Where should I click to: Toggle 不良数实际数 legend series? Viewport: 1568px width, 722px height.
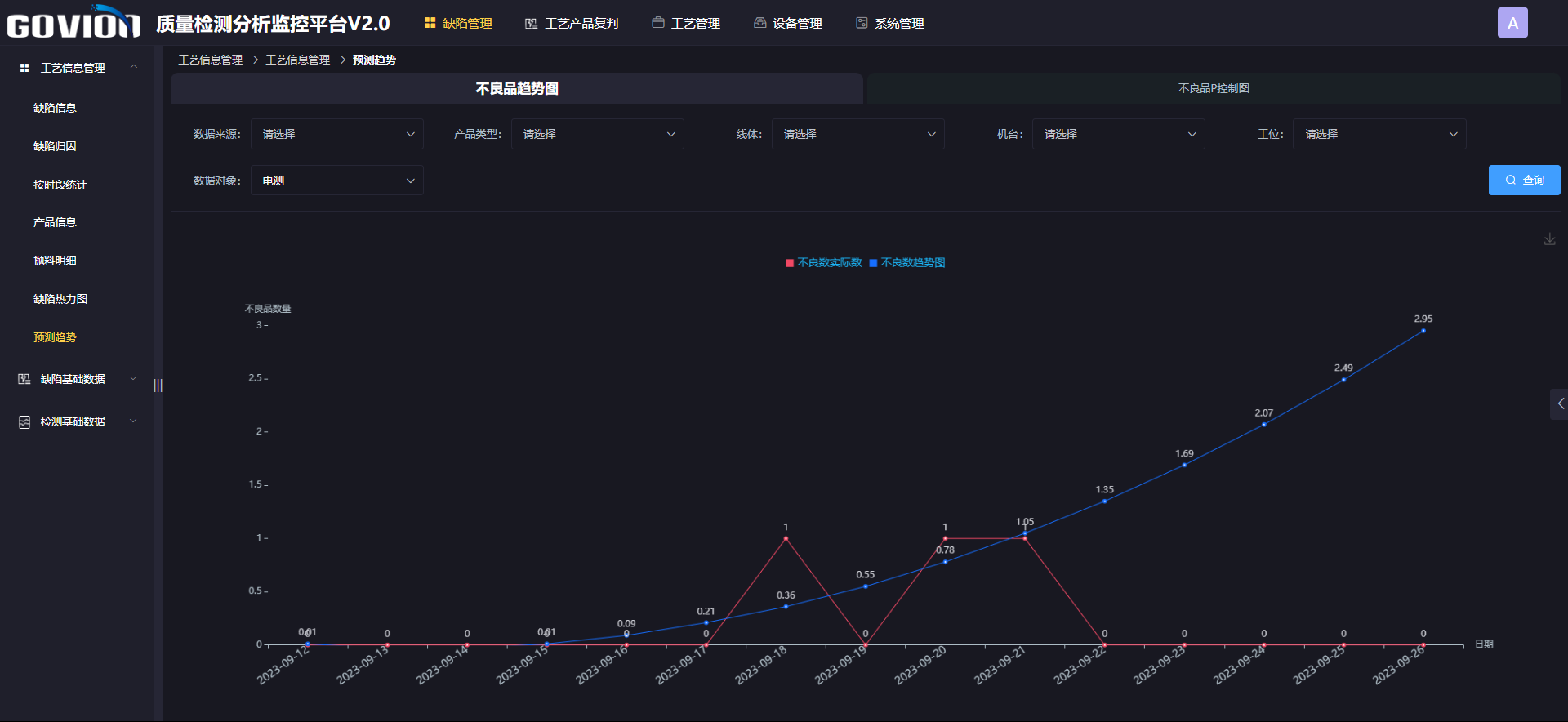(823, 263)
